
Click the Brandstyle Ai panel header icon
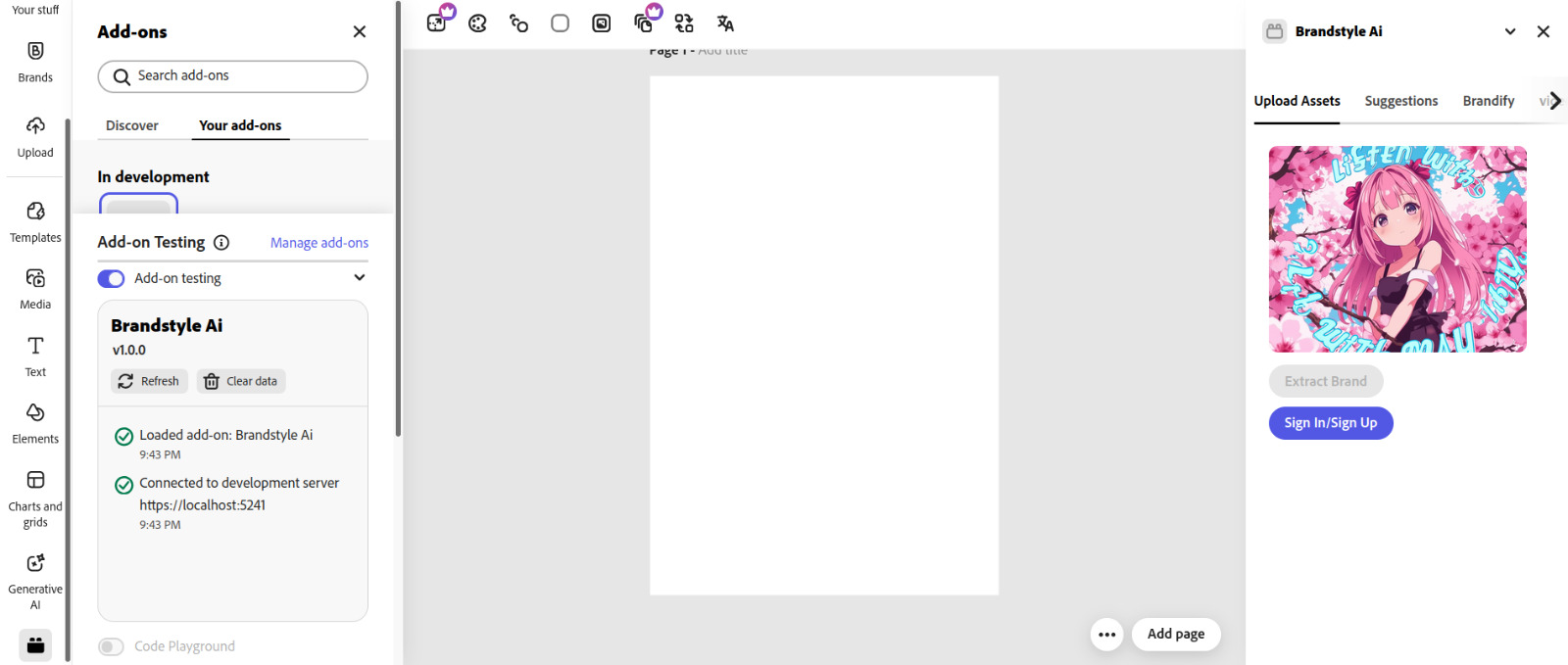pyautogui.click(x=1274, y=31)
